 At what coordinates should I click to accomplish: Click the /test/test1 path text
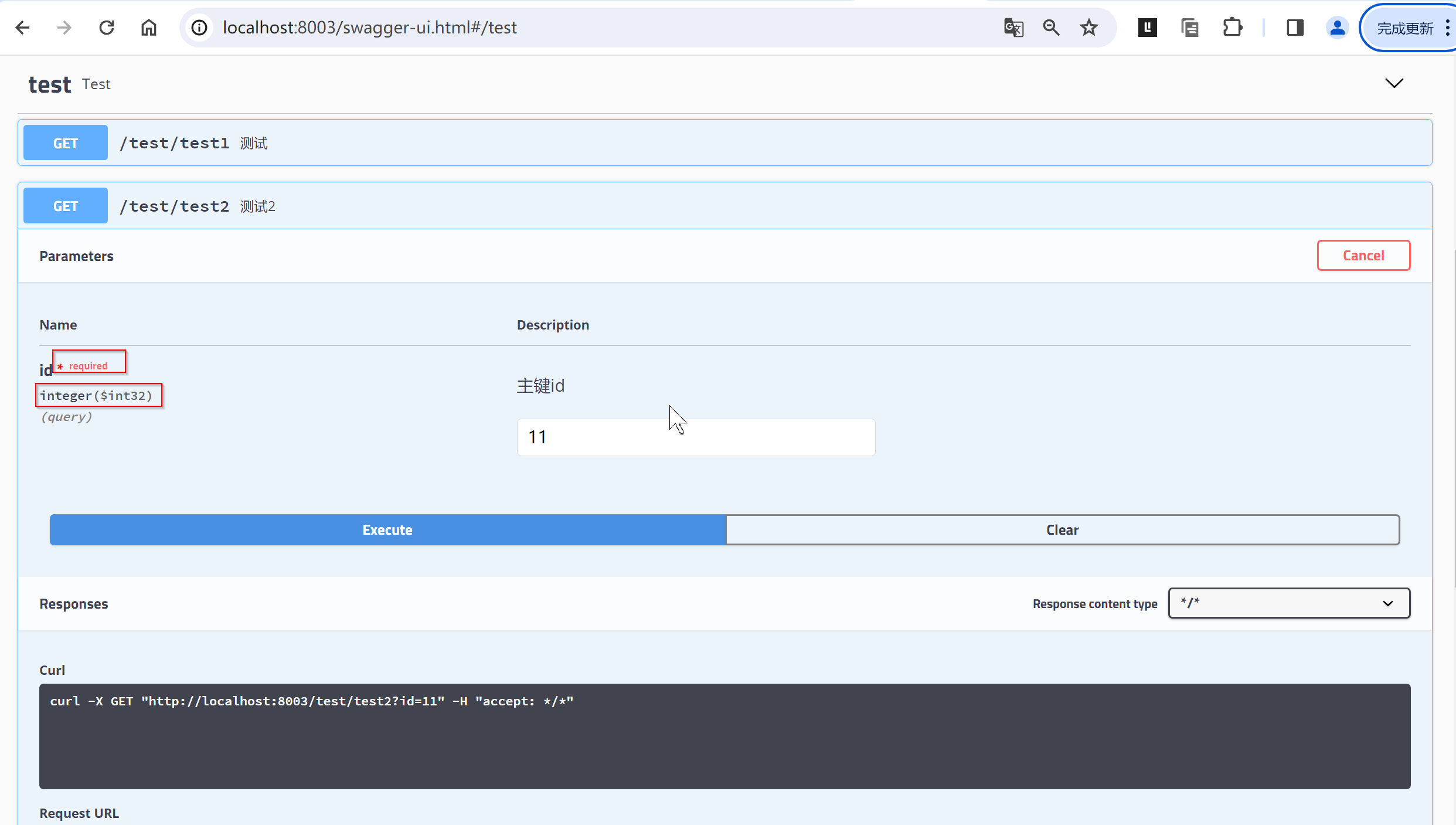pos(174,143)
